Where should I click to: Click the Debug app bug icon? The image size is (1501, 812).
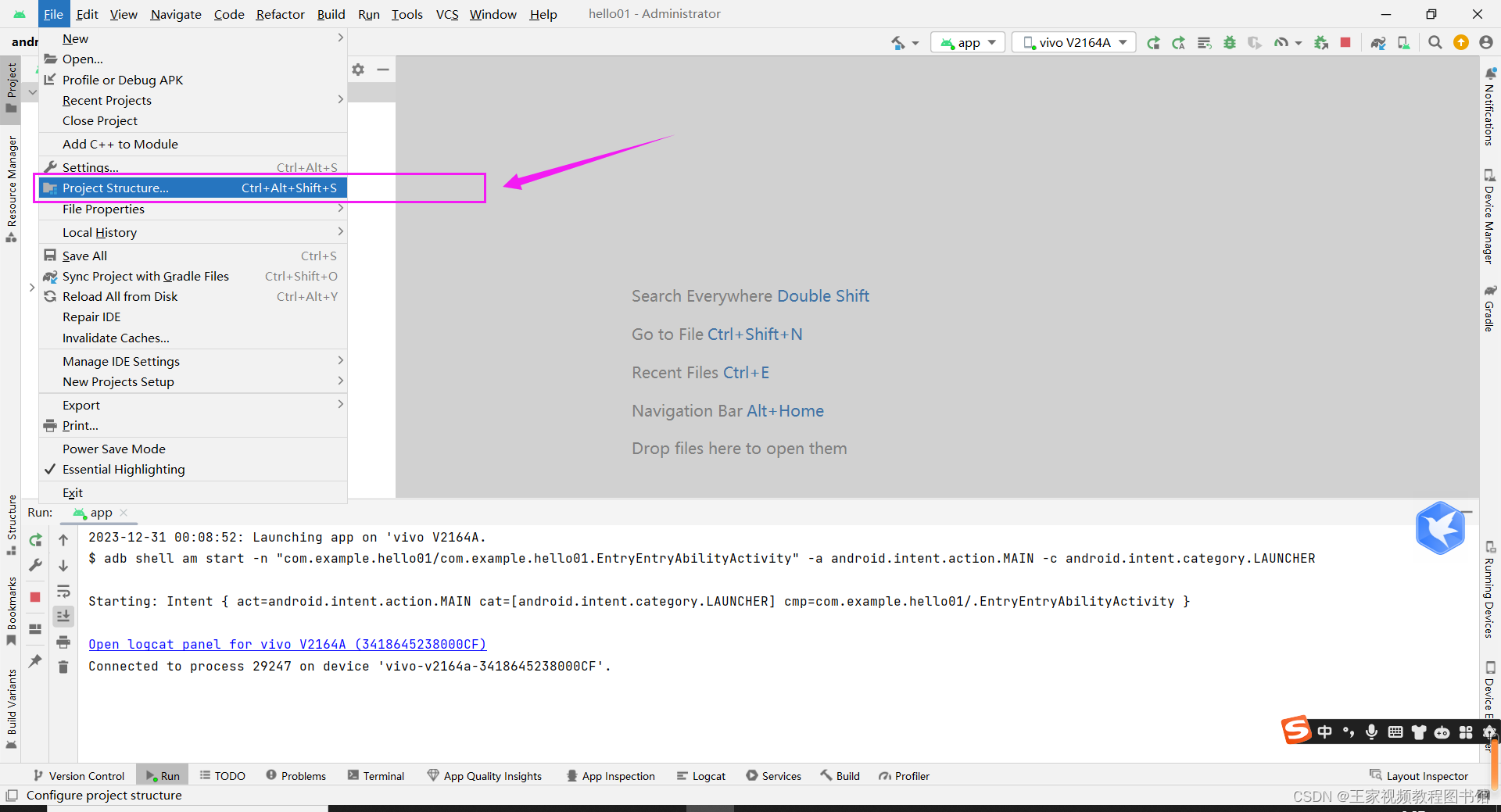(x=1230, y=42)
